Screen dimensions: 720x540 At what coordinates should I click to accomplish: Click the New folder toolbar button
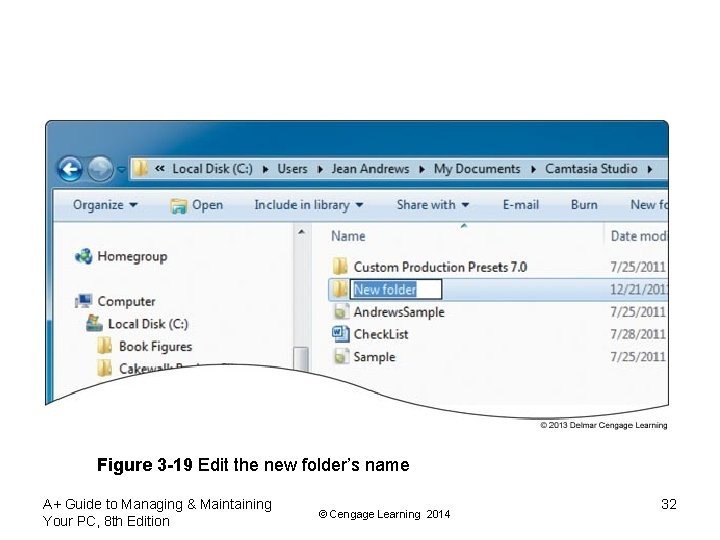[649, 205]
